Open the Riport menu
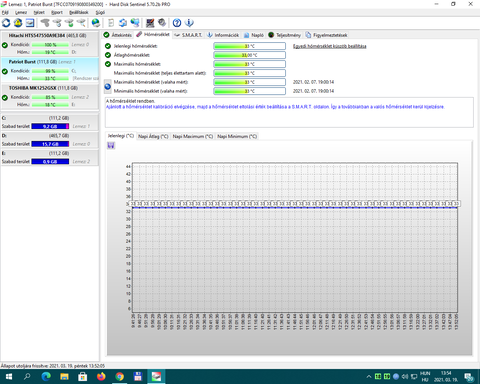Image resolution: width=480 pixels, height=384 pixels. pos(57,12)
